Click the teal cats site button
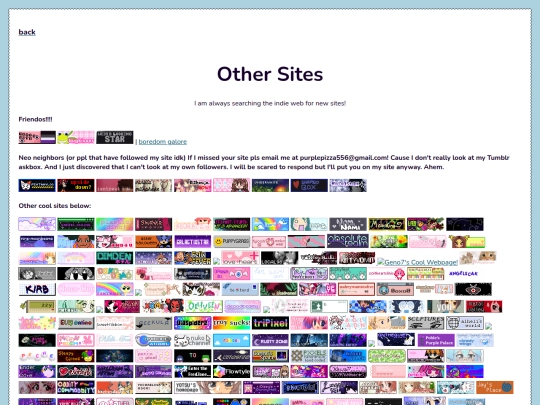540x405 pixels. click(348, 273)
